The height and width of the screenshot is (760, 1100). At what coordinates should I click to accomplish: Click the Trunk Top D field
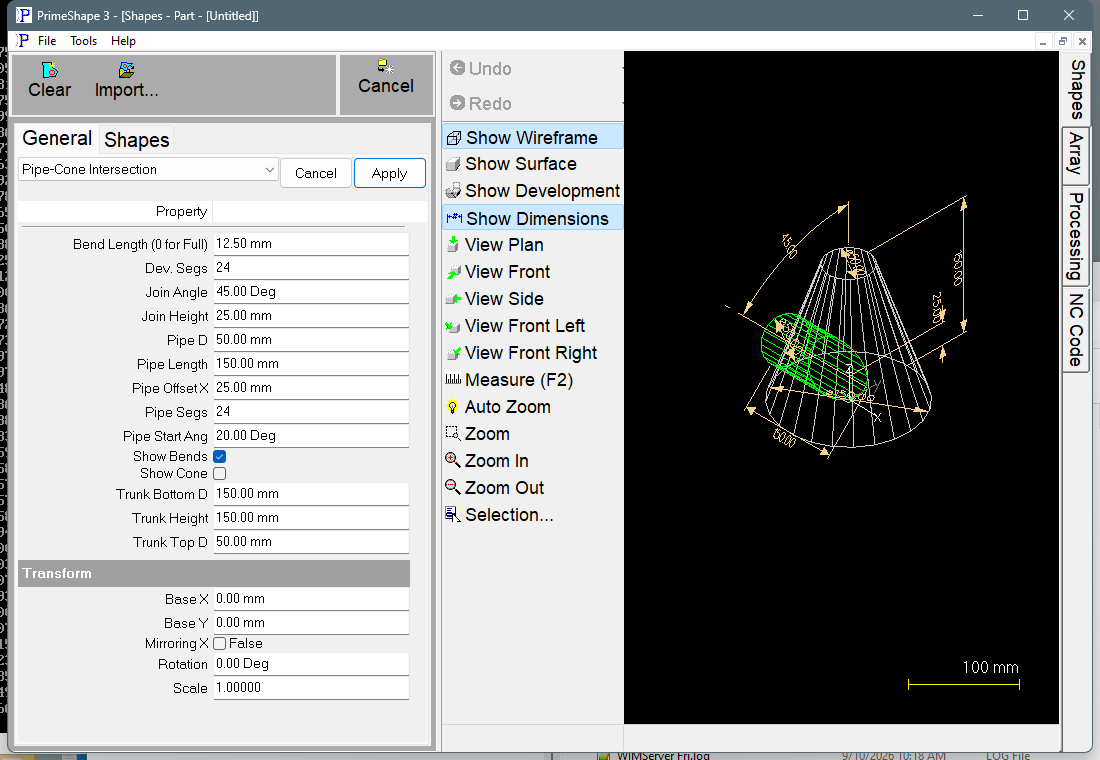(x=311, y=541)
